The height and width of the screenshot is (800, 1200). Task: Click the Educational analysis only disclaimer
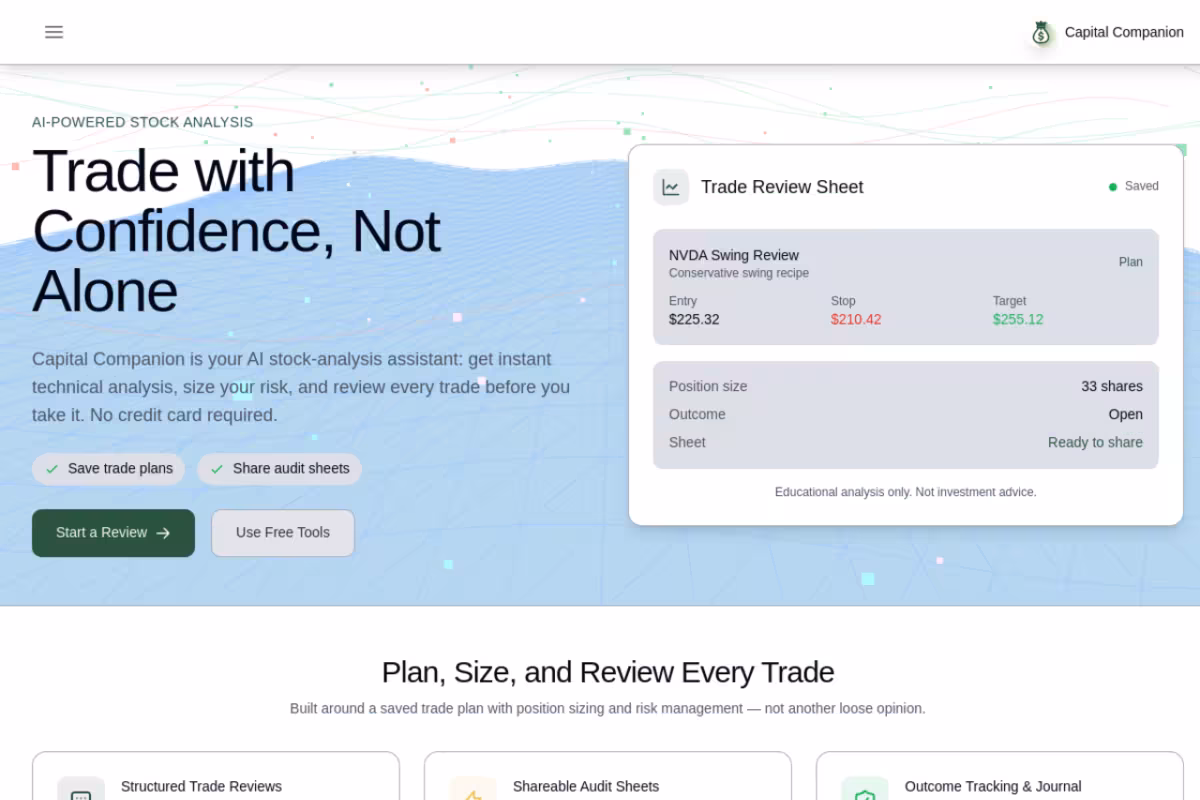906,492
